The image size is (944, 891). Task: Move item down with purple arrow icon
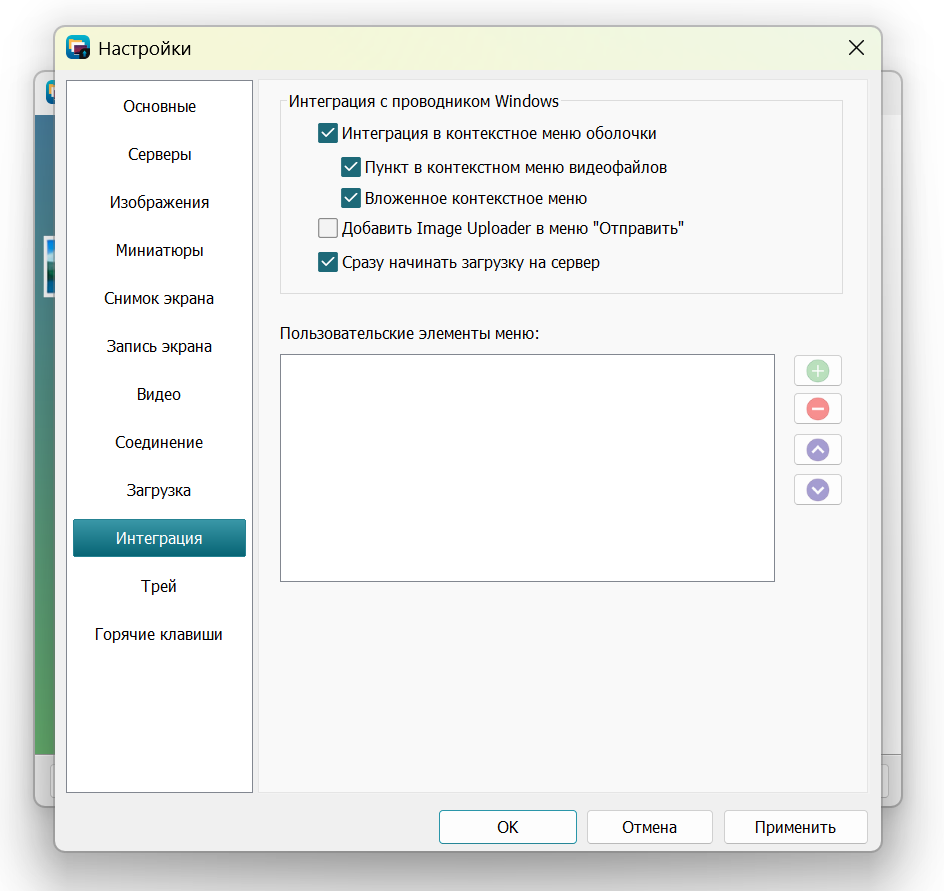coord(818,489)
